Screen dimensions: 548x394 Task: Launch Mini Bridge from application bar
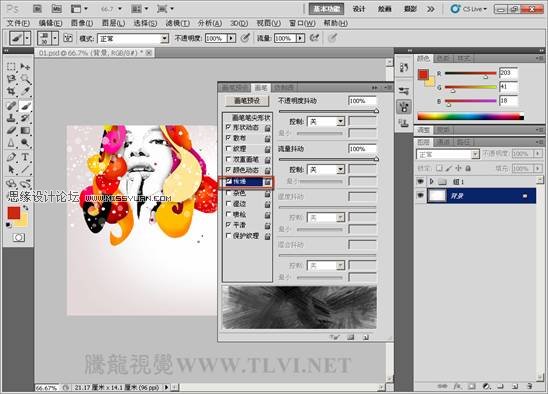[x=56, y=9]
